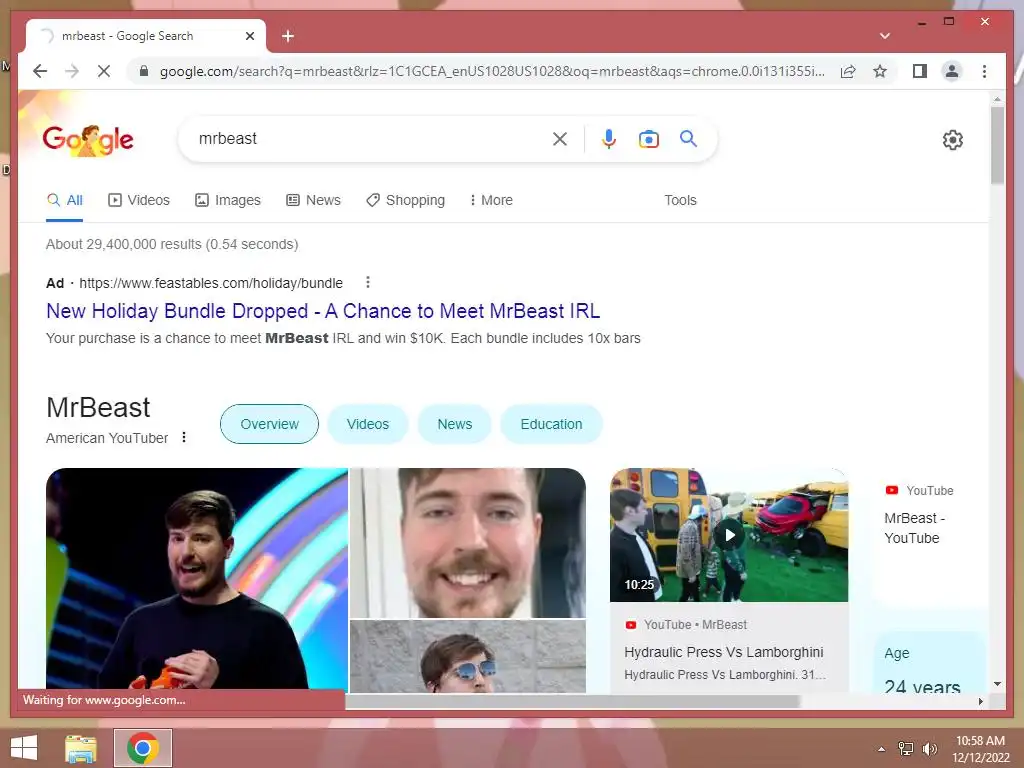Viewport: 1024px width, 768px height.
Task: Select the All results tab
Action: (65, 200)
